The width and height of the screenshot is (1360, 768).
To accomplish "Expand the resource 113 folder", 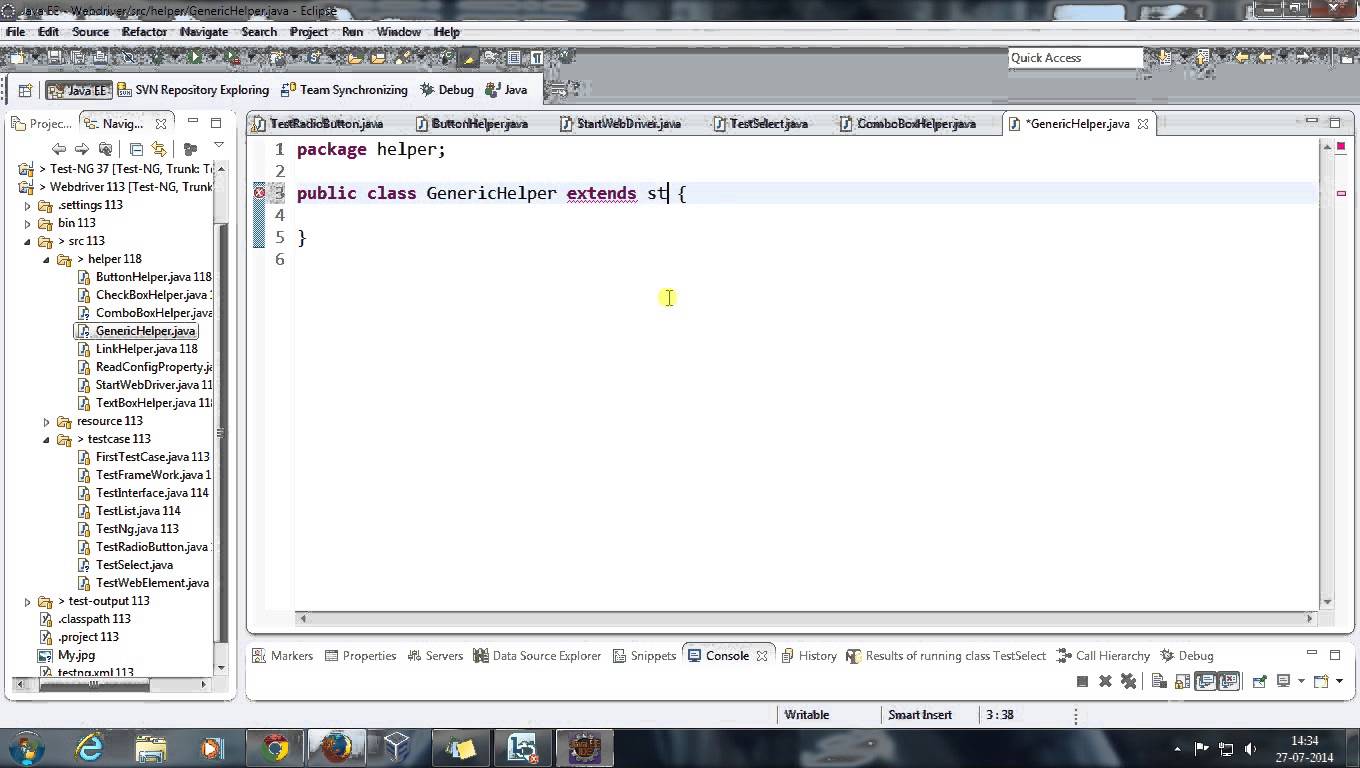I will click(x=46, y=421).
